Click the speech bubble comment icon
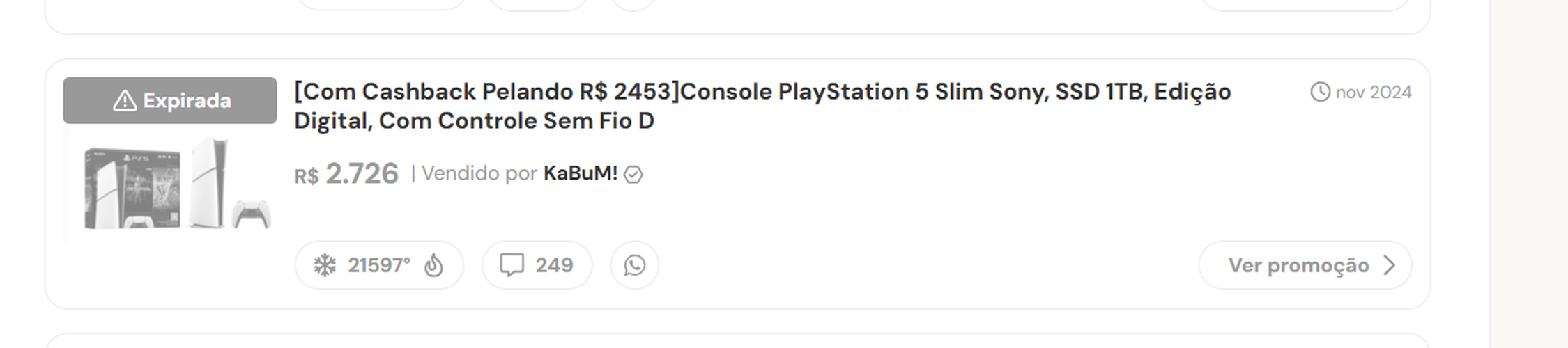 click(512, 265)
